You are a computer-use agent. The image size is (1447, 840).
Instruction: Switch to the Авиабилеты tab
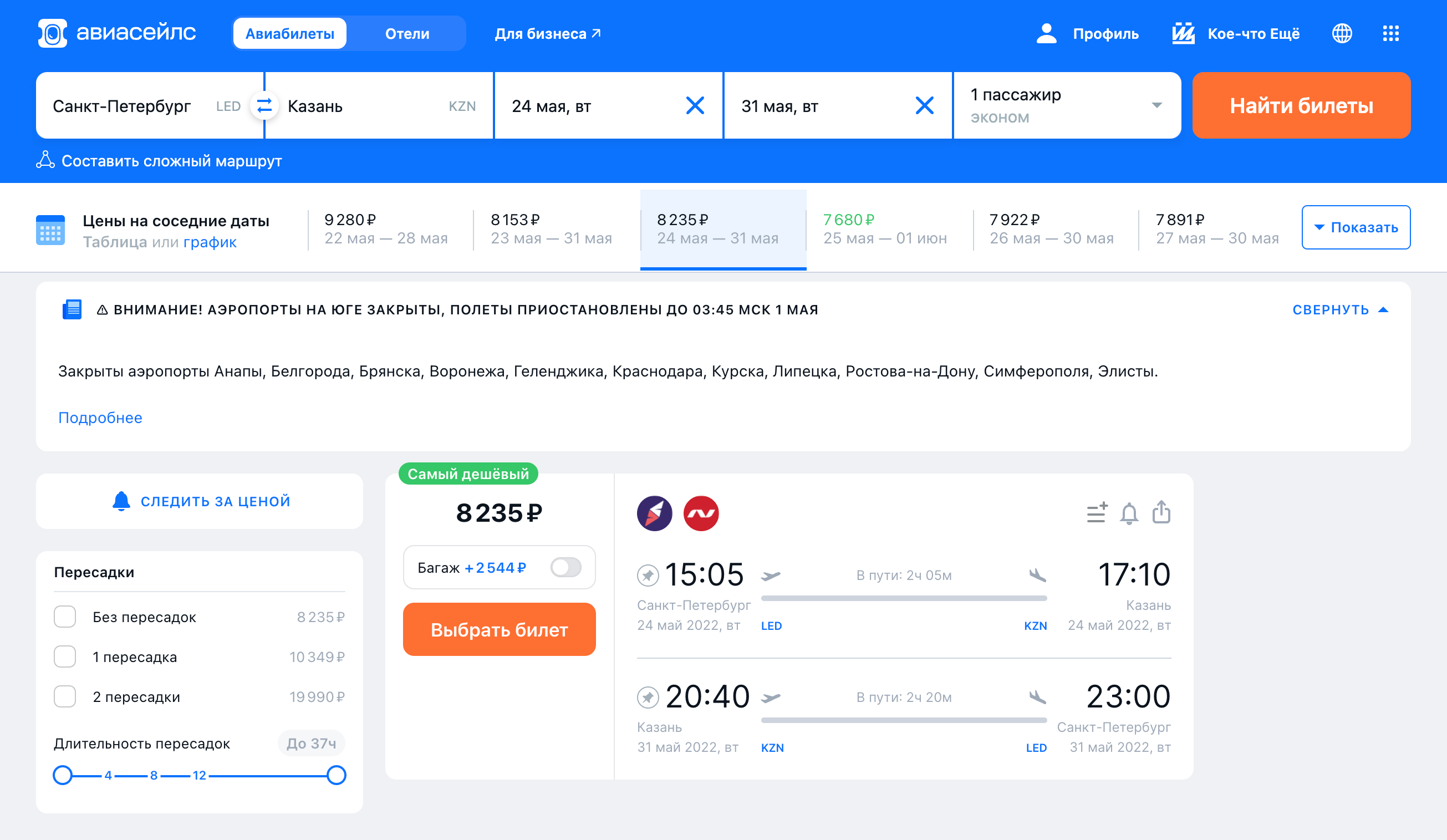click(x=290, y=33)
